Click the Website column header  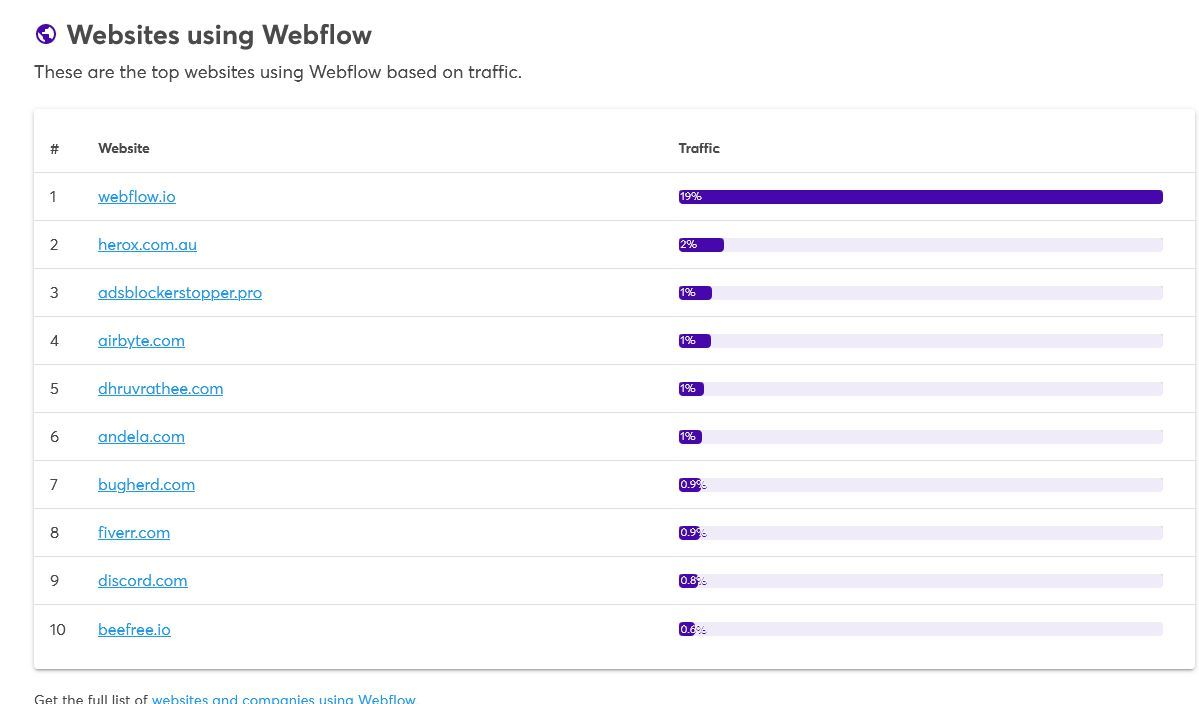[124, 148]
